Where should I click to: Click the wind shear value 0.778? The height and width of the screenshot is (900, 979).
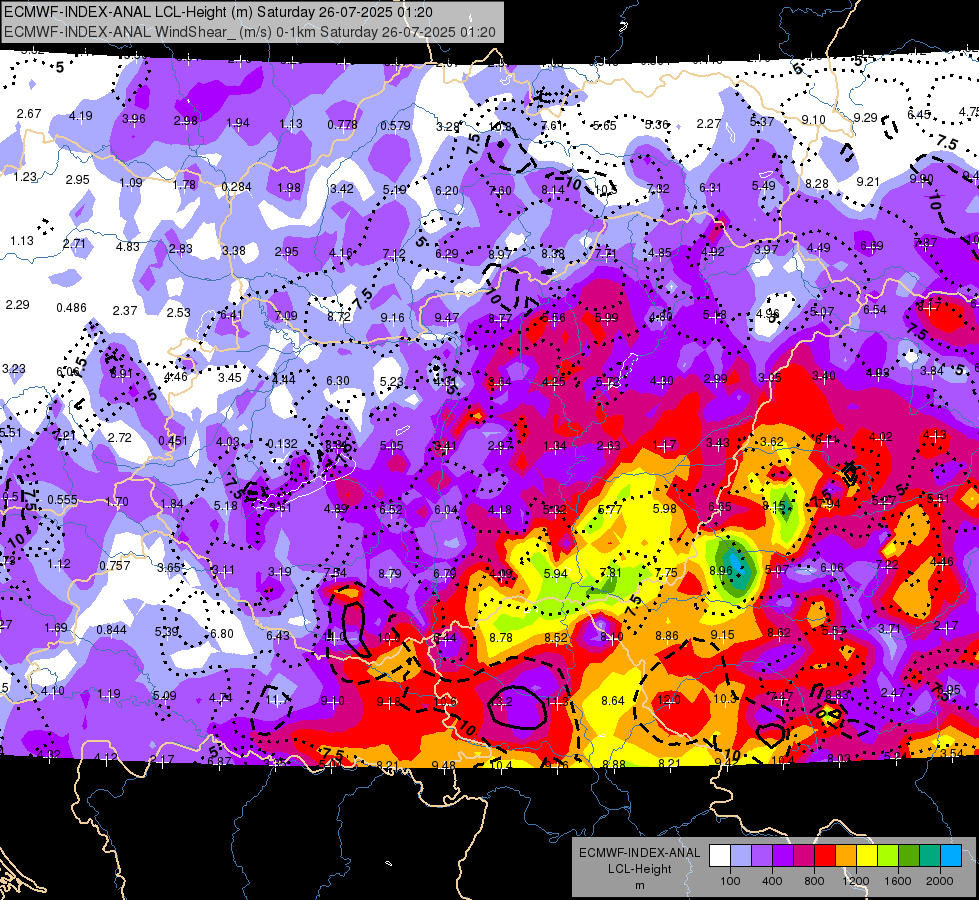coord(342,124)
